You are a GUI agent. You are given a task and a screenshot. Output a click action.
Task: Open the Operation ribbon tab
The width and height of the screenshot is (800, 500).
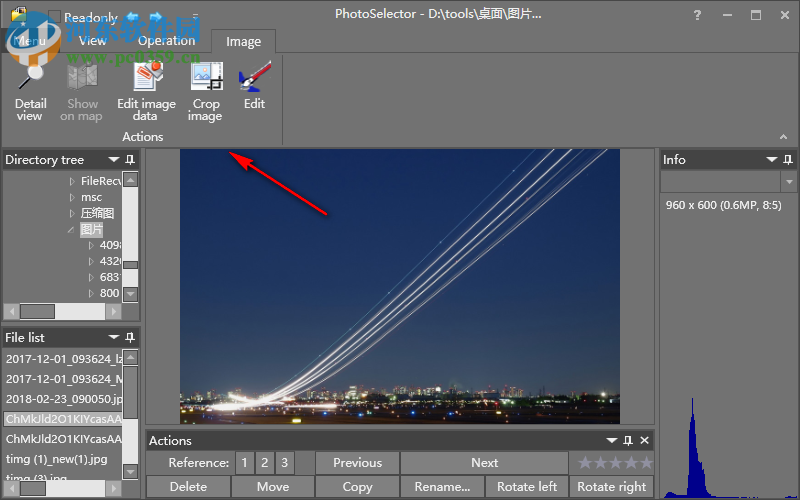coord(166,41)
